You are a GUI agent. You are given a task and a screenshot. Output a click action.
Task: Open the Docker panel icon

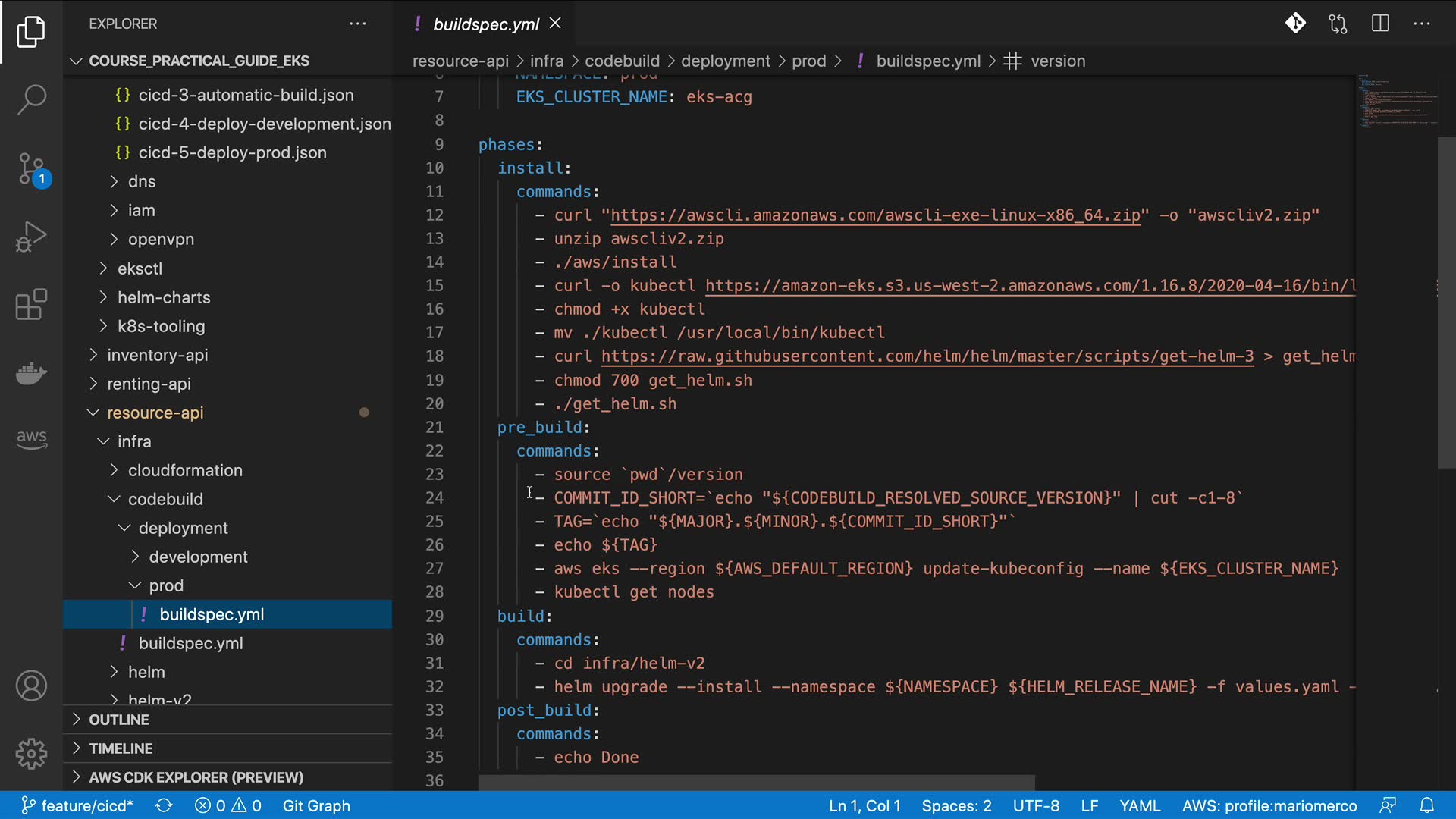[x=31, y=373]
